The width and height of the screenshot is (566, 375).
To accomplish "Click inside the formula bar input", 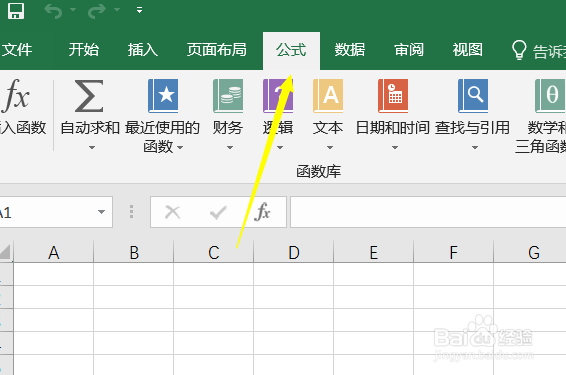I will coord(428,212).
